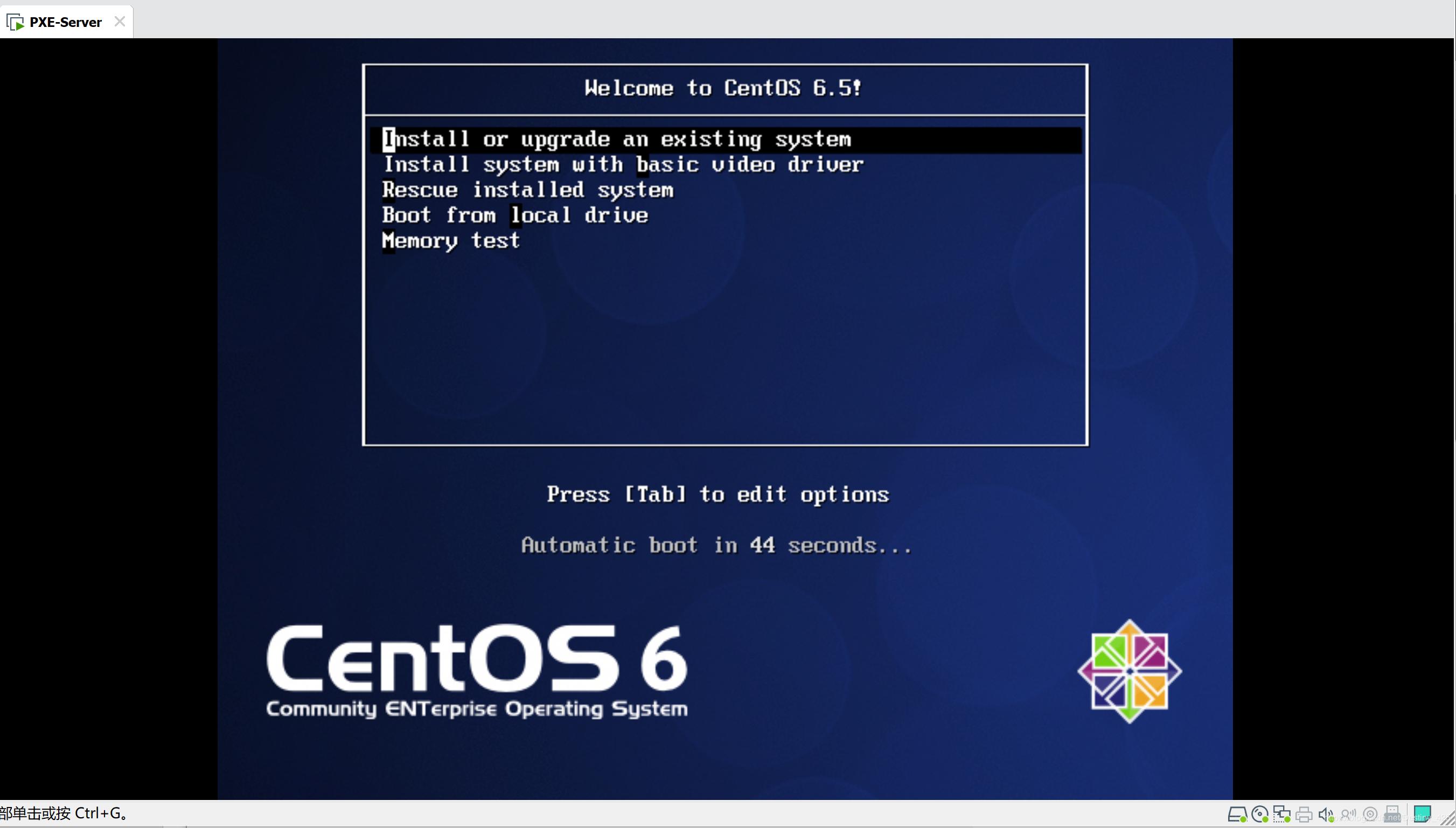This screenshot has width=1456, height=828.
Task: Click the grey optical drive icon in status bar
Action: (x=1369, y=813)
